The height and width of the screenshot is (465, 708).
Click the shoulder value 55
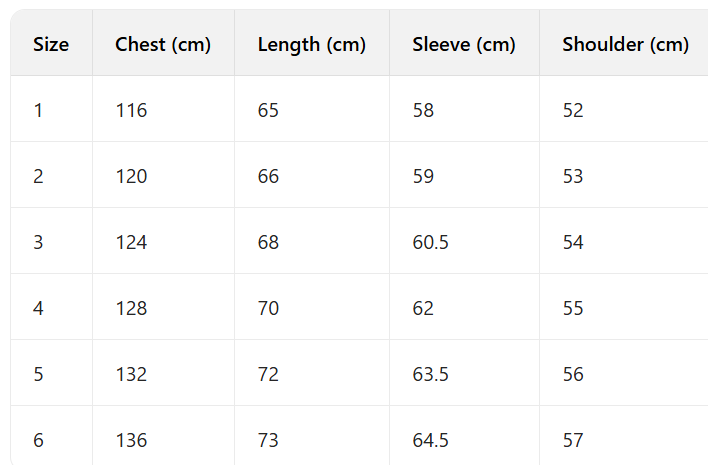pyautogui.click(x=573, y=308)
